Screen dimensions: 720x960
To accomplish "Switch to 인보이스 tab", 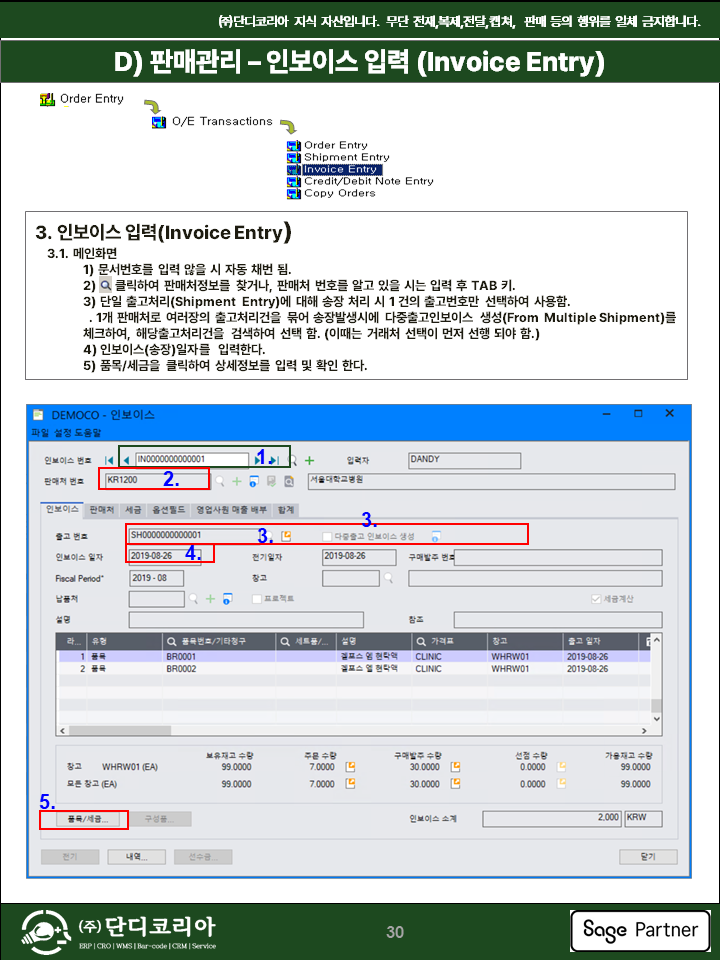I will pos(62,509).
